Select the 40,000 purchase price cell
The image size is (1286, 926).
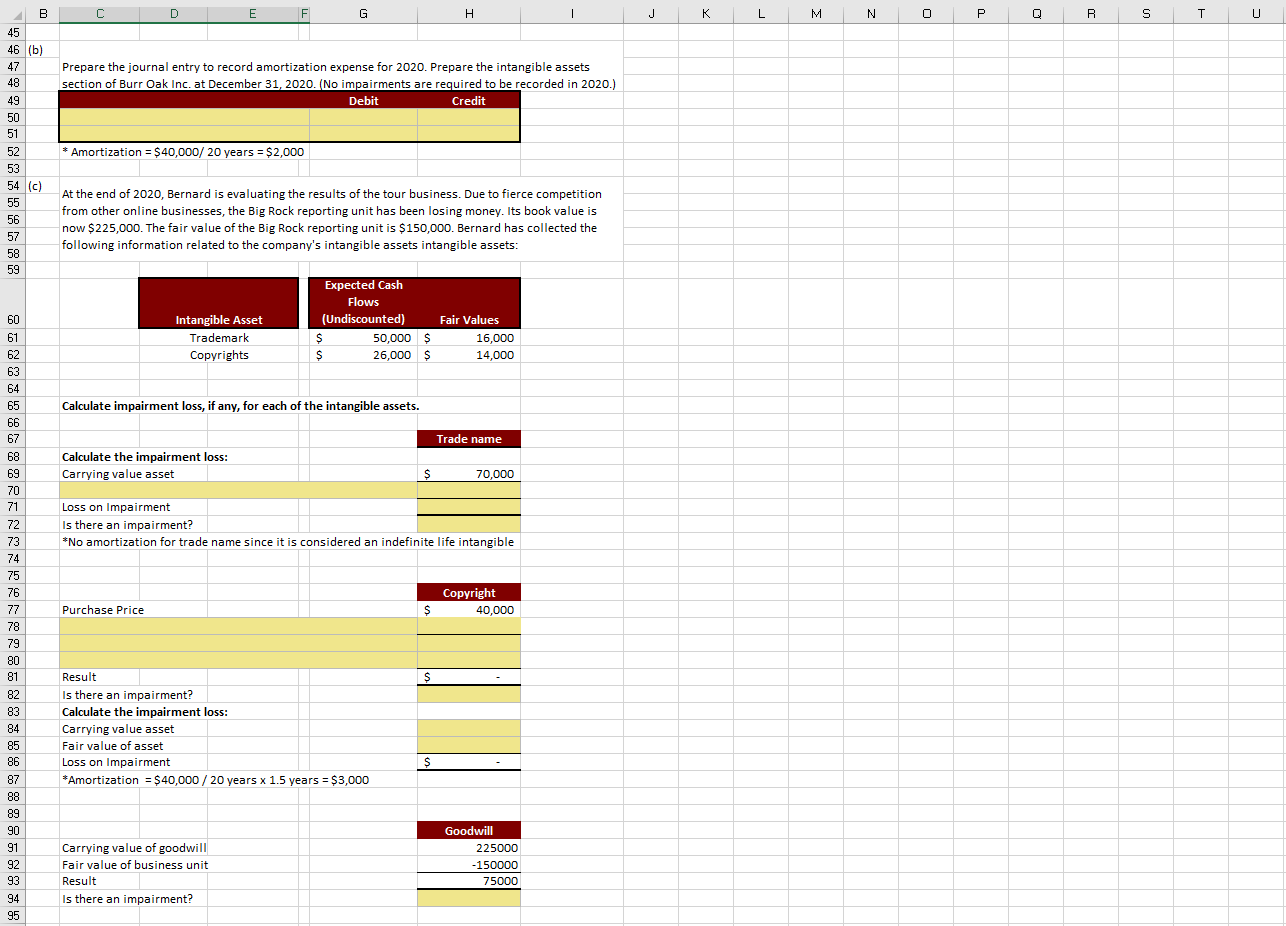click(x=468, y=610)
